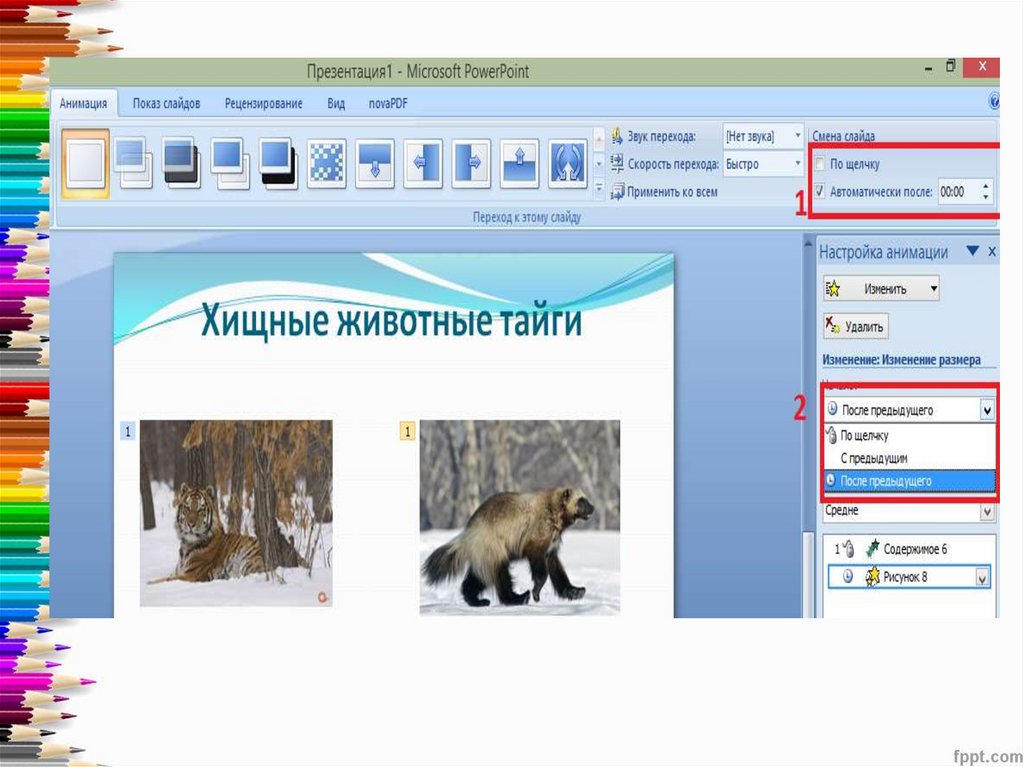Minimize the PowerPoint window
This screenshot has width=1024, height=767.
tap(929, 68)
